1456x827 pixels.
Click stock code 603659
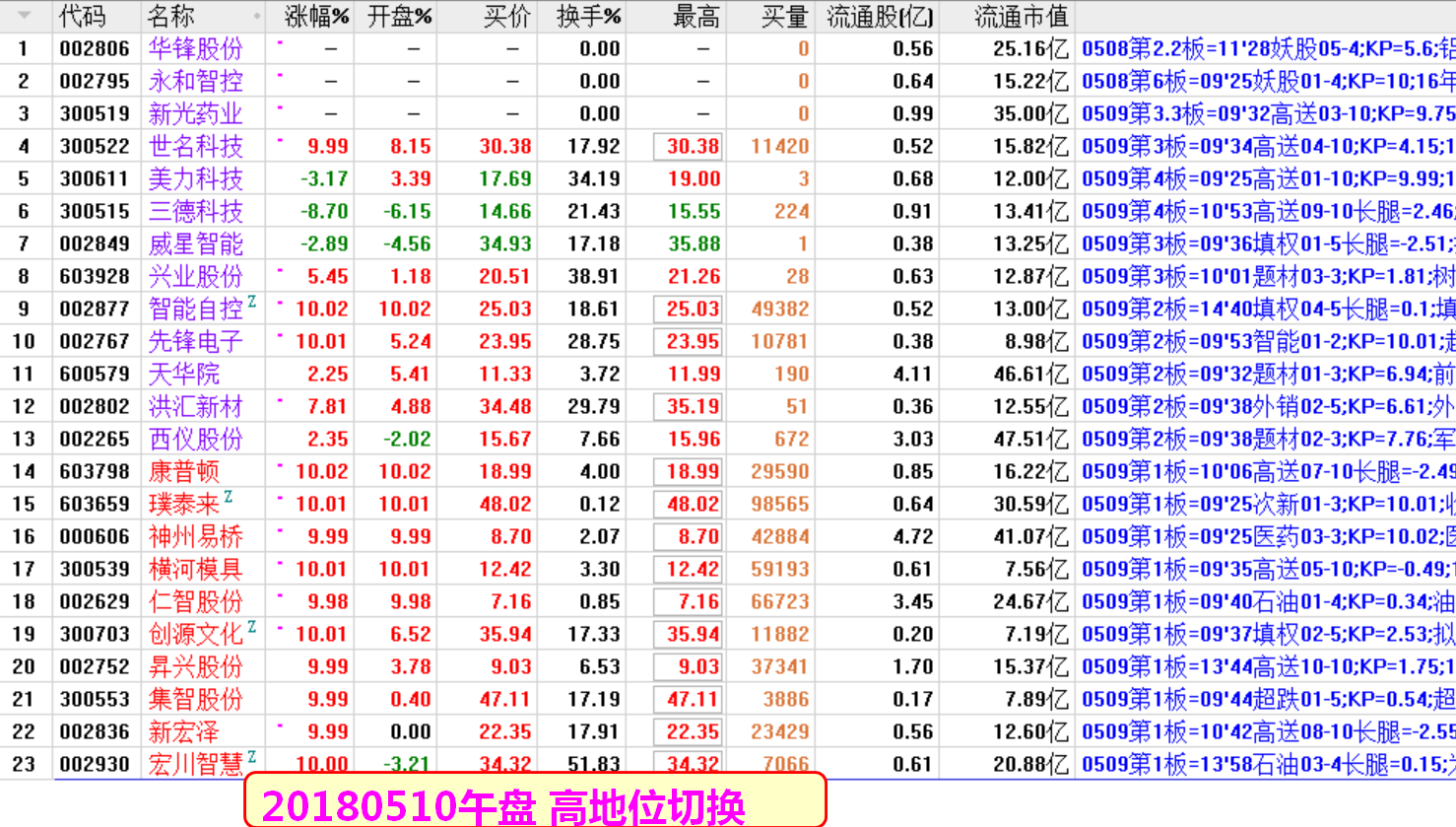pyautogui.click(x=95, y=504)
